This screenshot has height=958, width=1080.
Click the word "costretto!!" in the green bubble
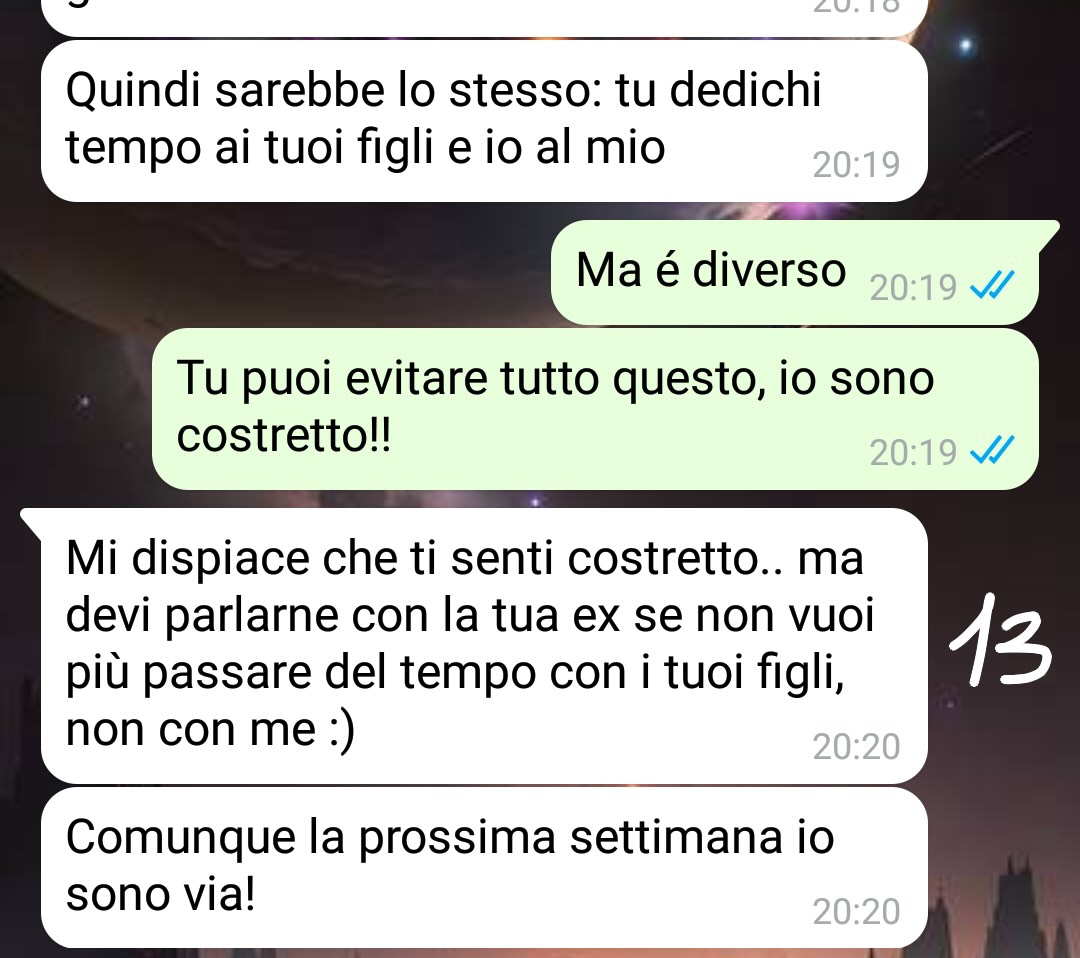click(284, 435)
